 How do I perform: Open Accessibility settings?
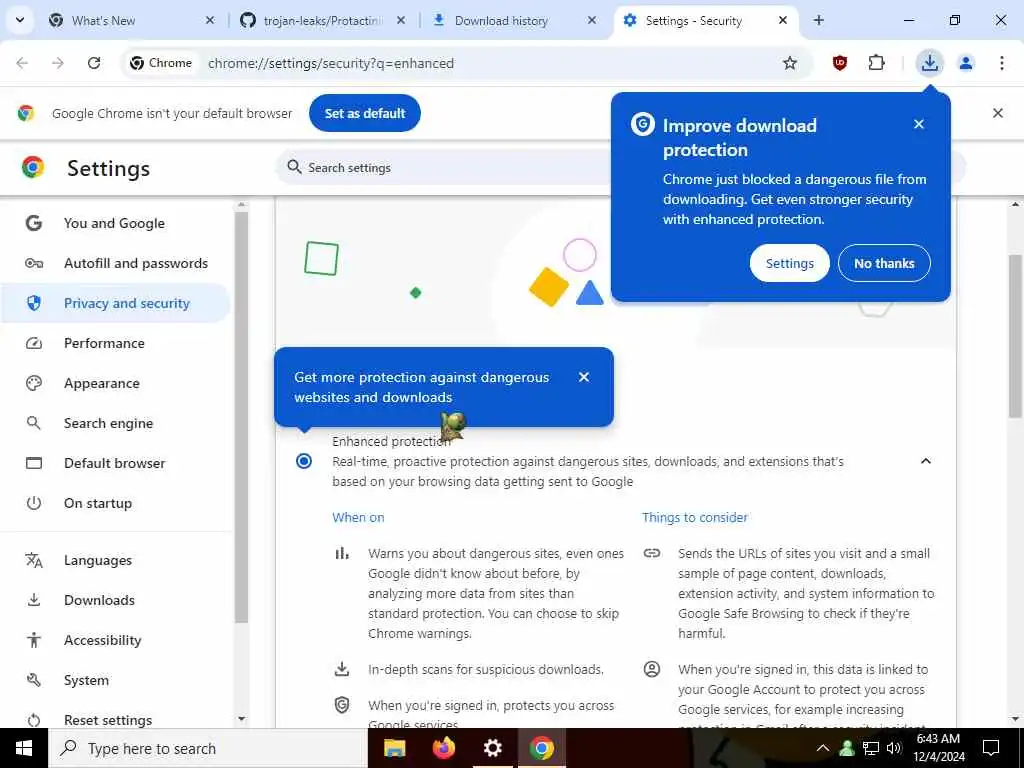pos(115,640)
